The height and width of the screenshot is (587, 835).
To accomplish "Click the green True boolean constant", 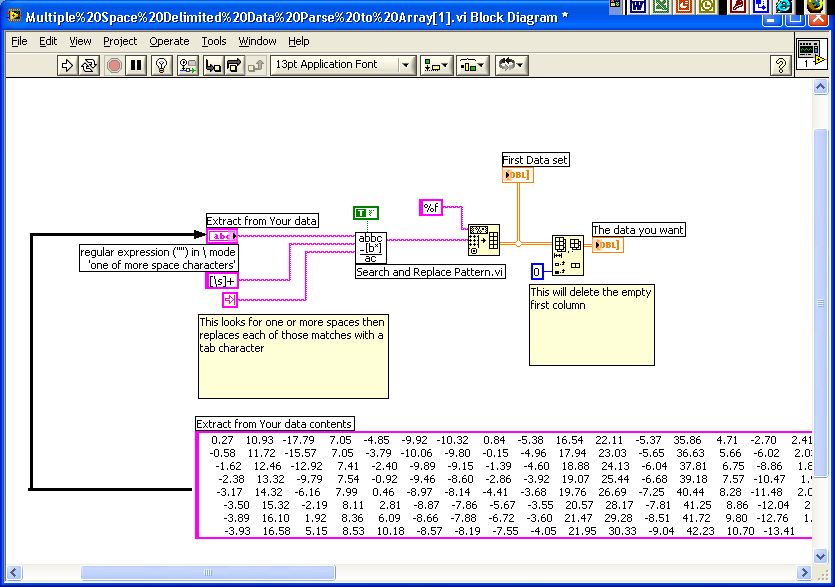I will coord(365,212).
